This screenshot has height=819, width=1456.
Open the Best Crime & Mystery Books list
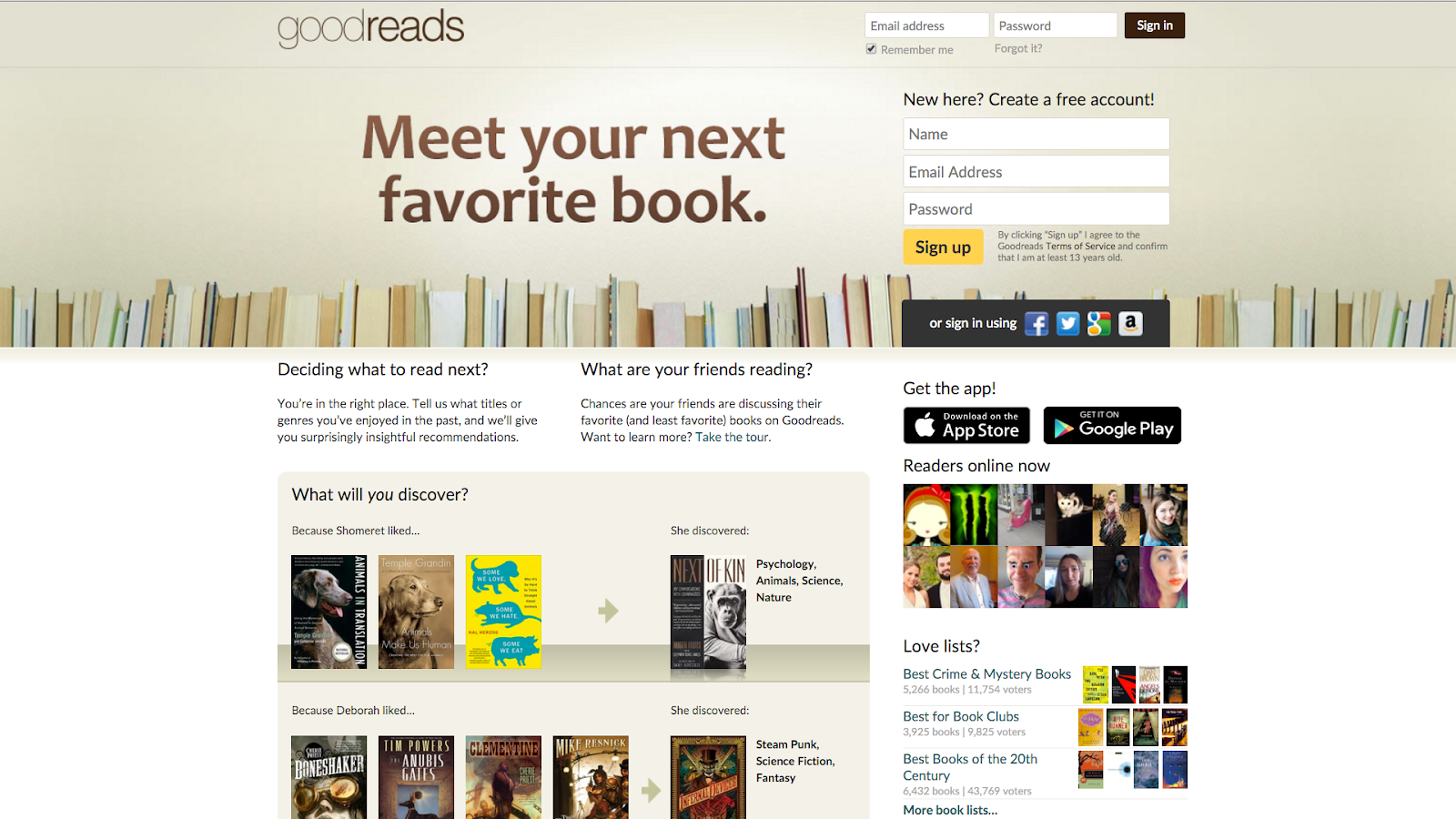(x=987, y=674)
